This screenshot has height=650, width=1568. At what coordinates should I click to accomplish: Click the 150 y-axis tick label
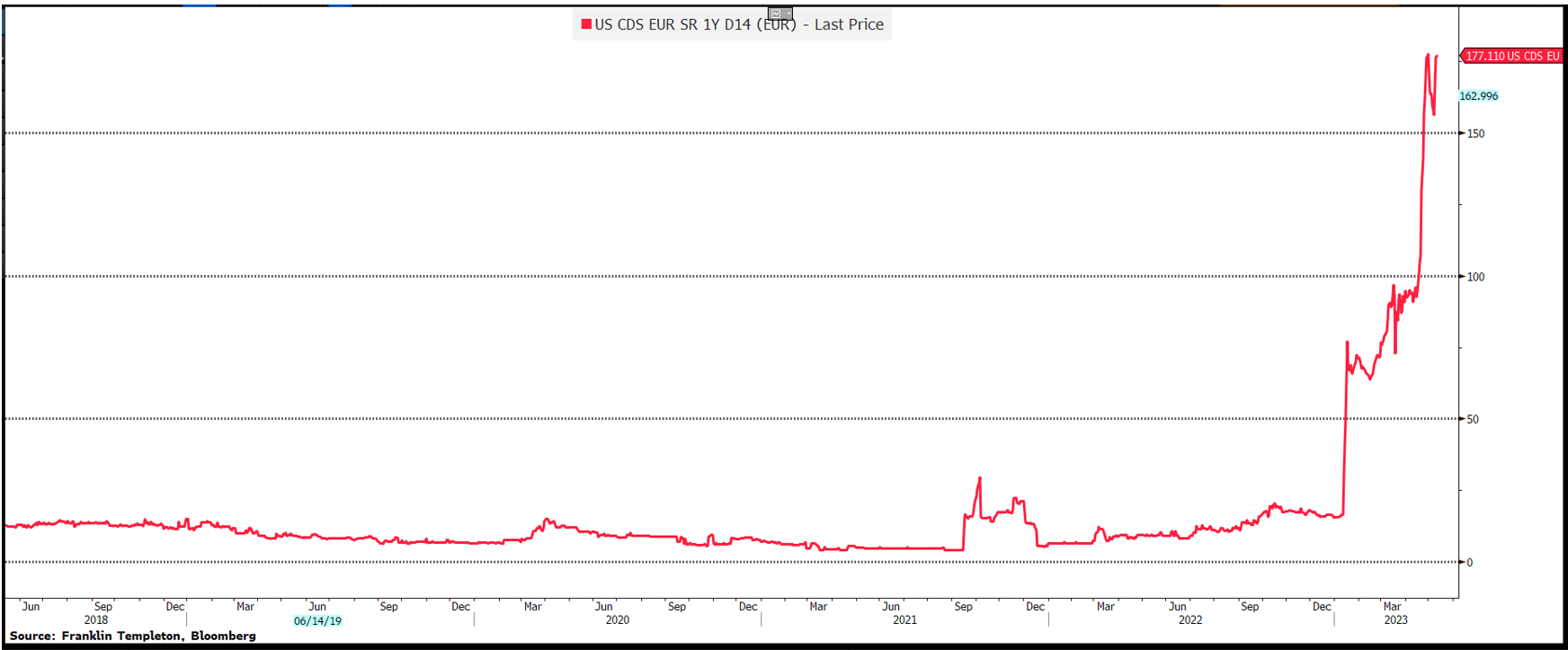(x=1475, y=134)
